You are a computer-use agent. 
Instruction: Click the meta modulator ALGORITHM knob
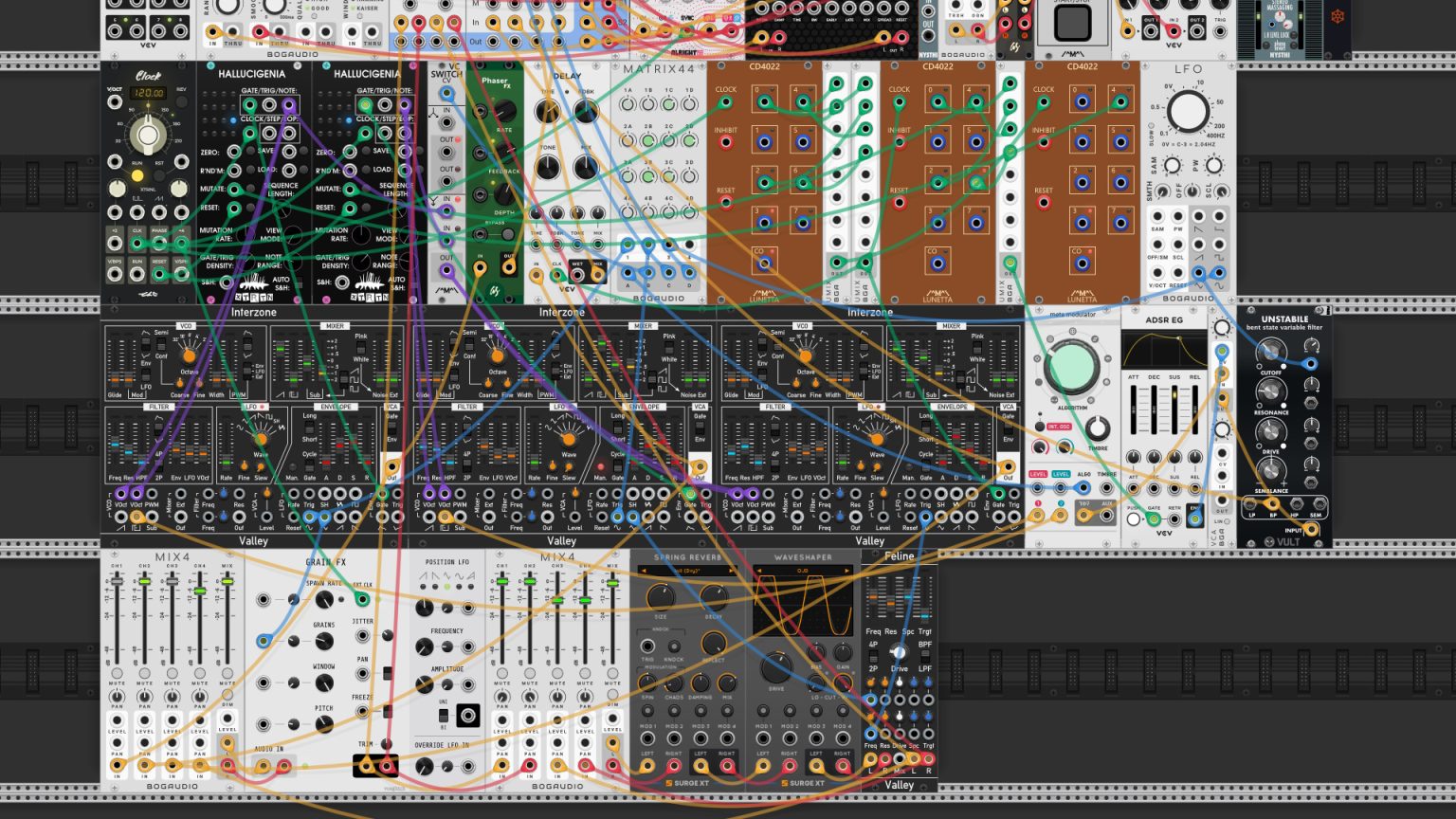pyautogui.click(x=1071, y=366)
